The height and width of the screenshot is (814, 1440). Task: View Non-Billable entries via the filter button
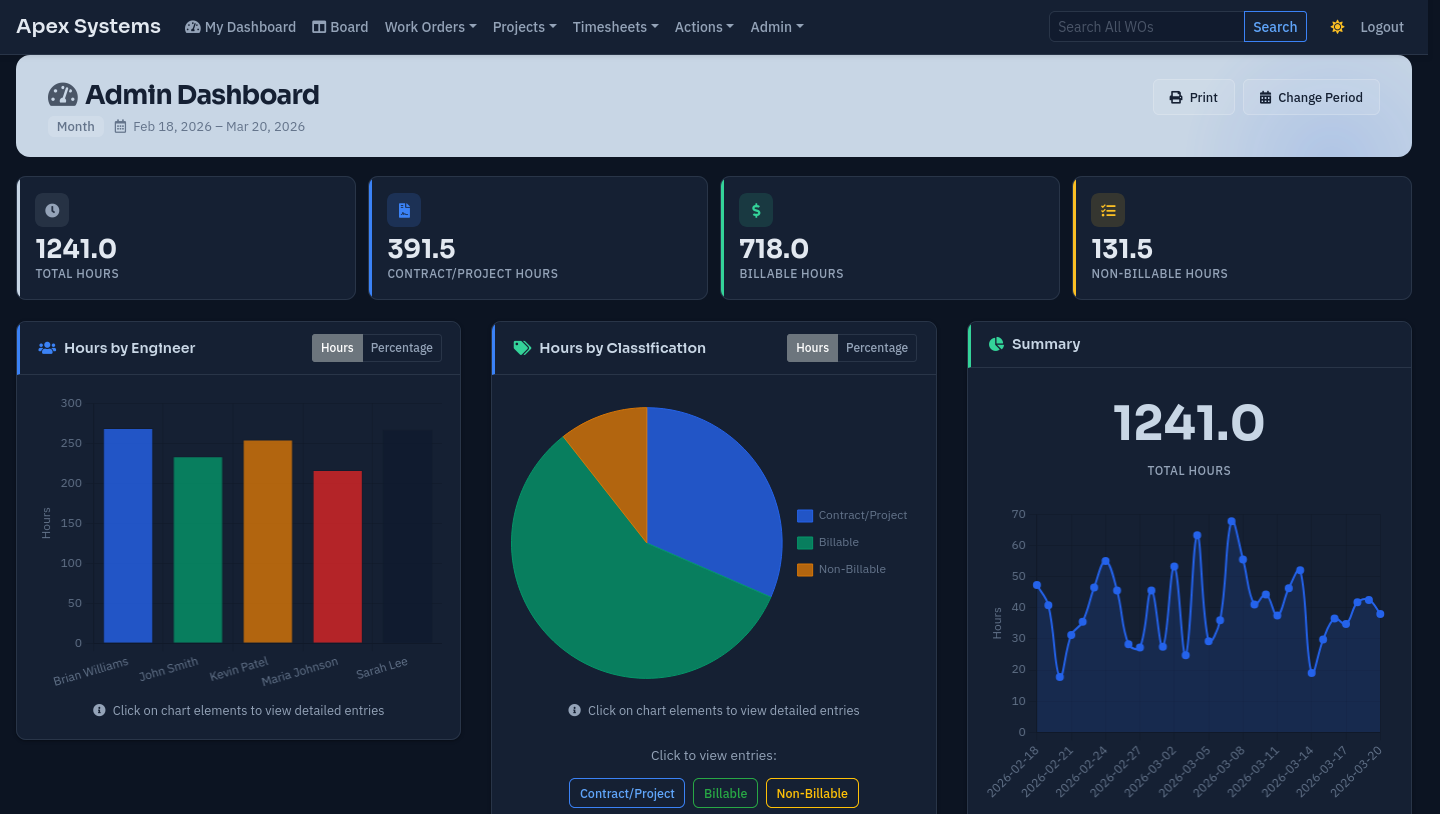coord(812,792)
